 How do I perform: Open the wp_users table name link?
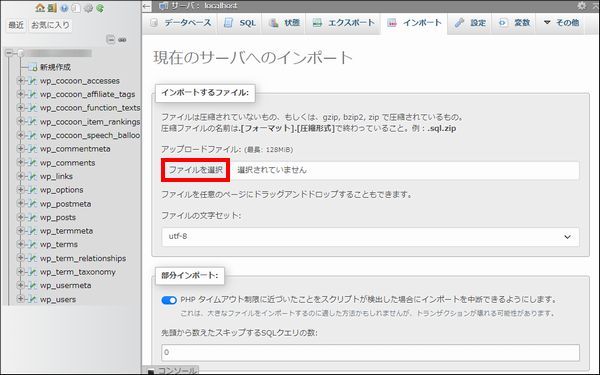[58, 299]
